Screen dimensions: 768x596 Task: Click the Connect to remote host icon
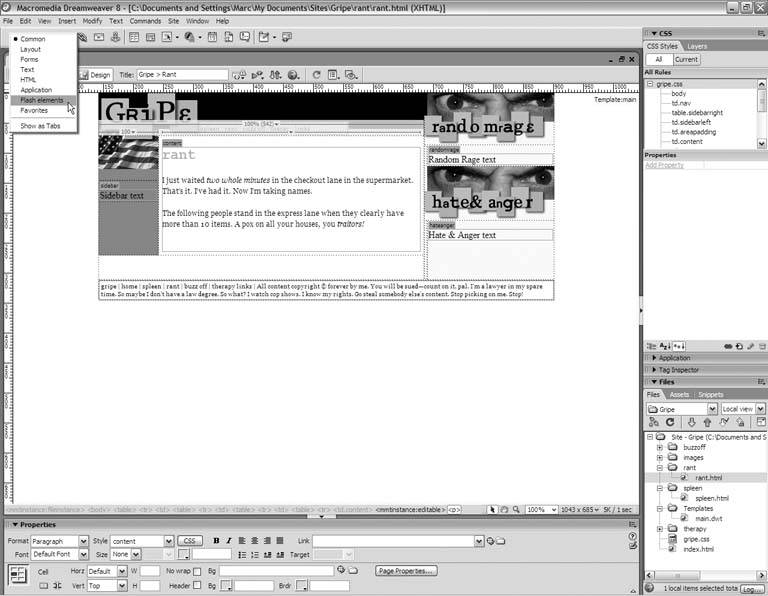tap(654, 423)
